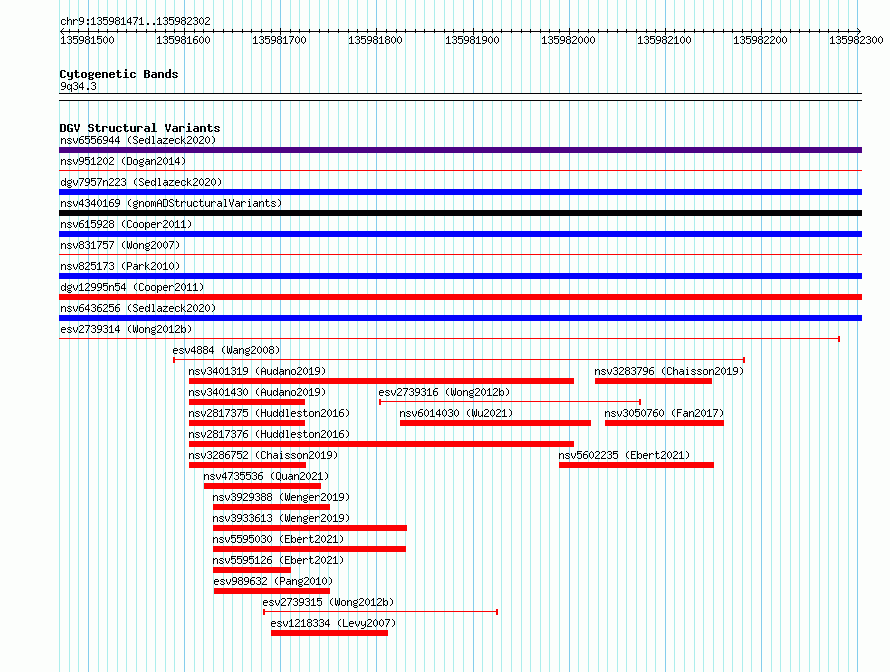Click the red nsv3933613 variant bar
Image resolution: width=890 pixels, height=672 pixels.
click(310, 528)
